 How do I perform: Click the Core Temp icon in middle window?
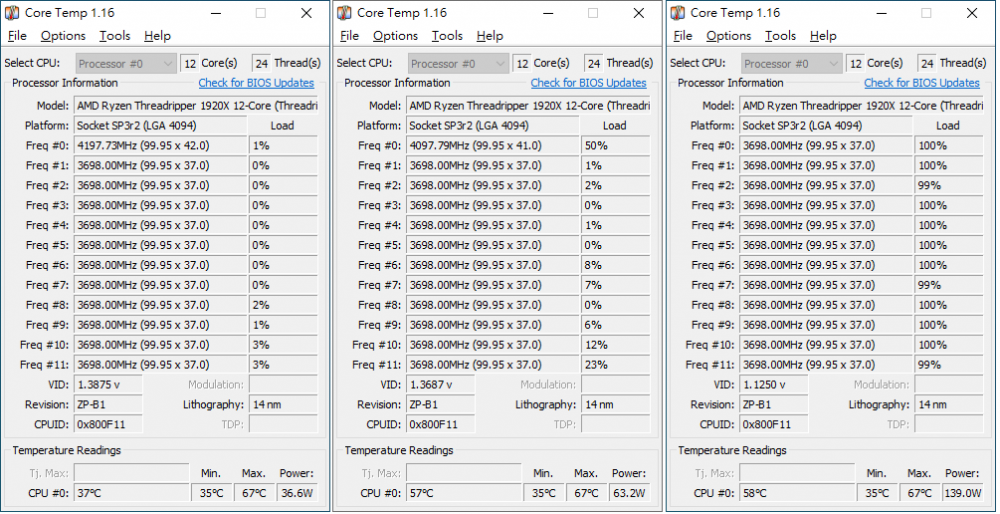coord(344,13)
